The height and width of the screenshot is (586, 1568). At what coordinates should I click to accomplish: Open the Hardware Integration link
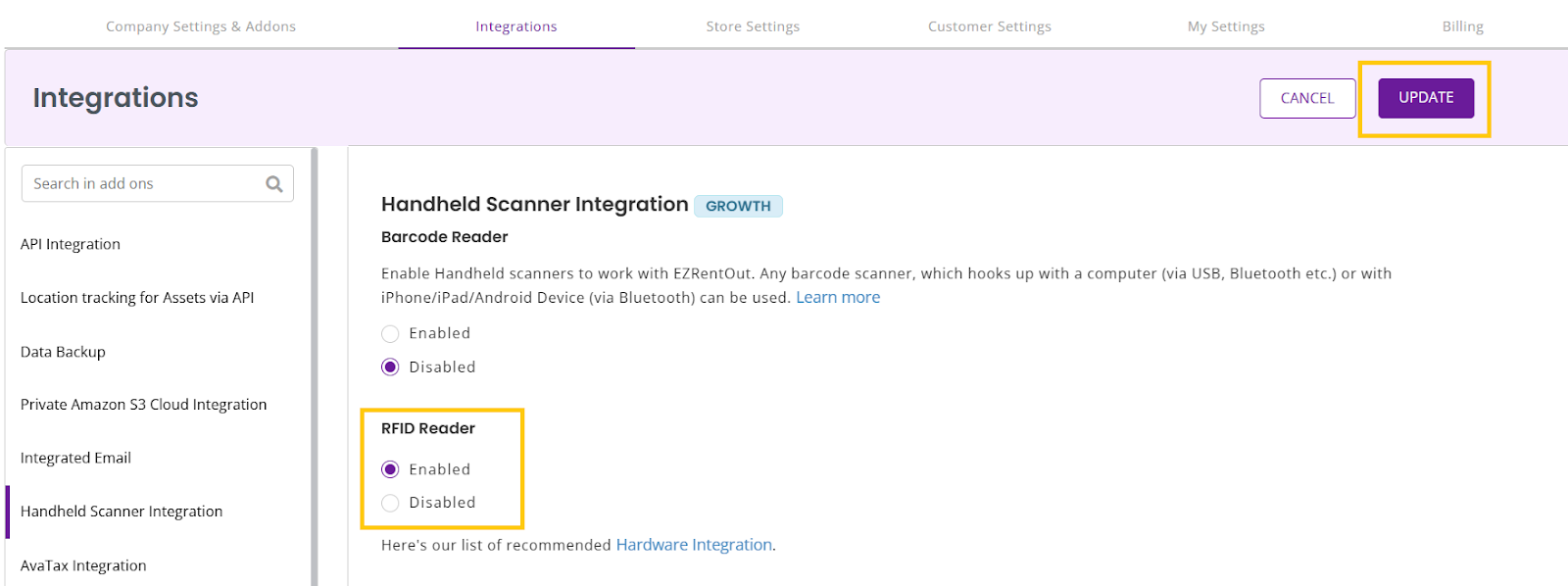[694, 545]
